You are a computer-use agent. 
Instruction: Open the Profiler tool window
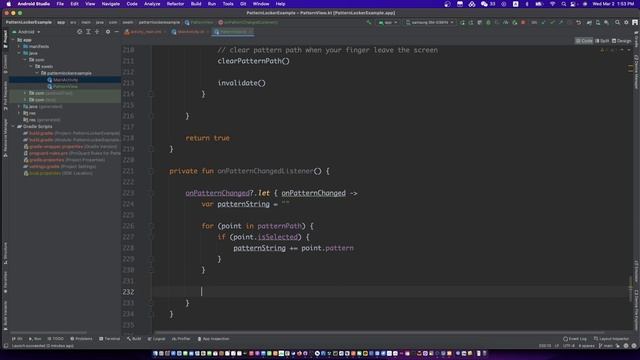pos(181,339)
